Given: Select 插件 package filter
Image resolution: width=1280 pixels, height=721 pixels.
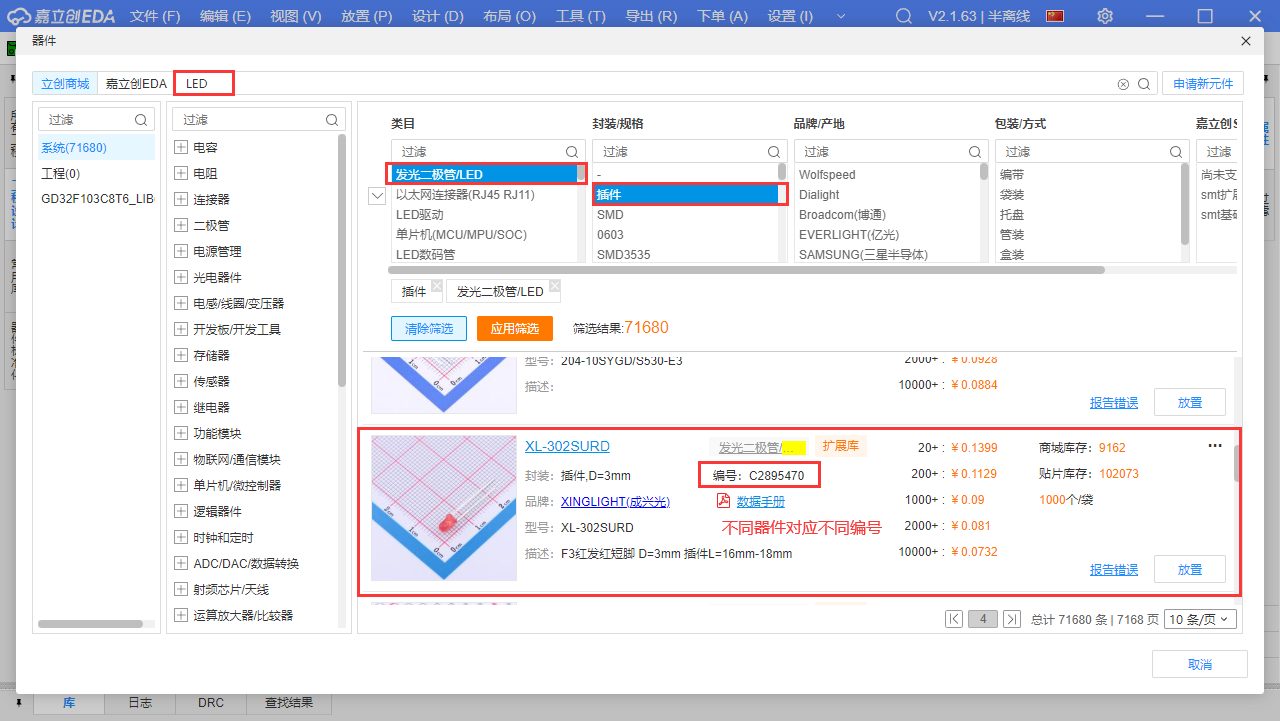Looking at the screenshot, I should 685,194.
